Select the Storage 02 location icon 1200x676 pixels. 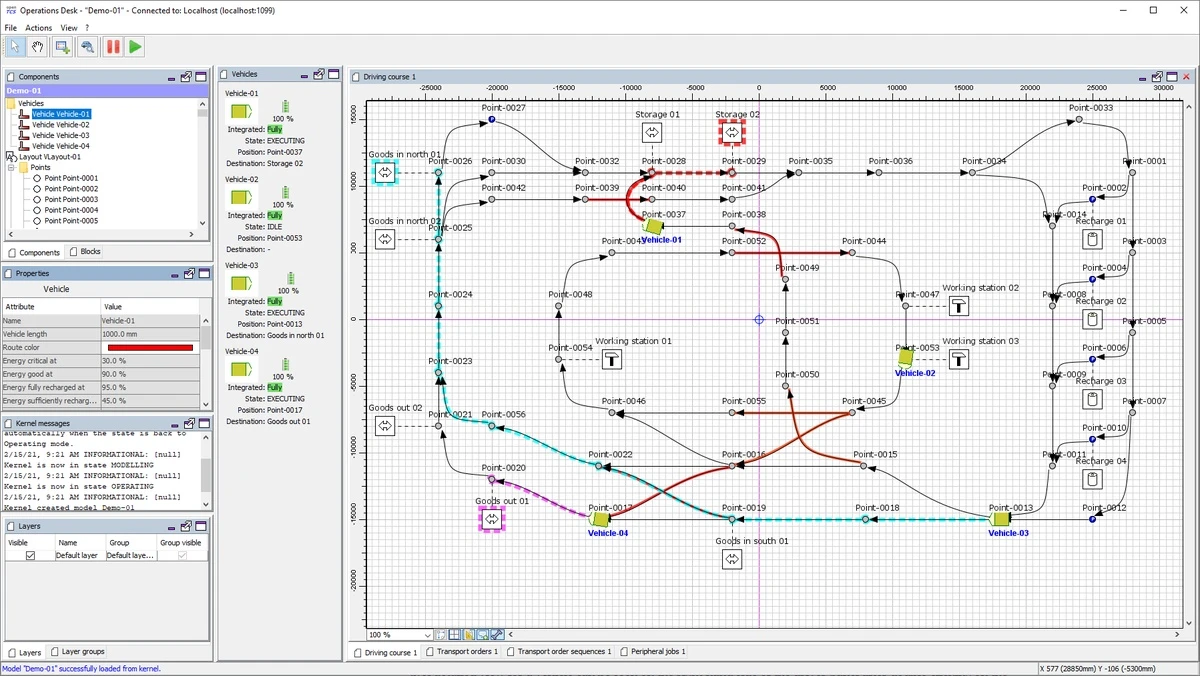pos(732,132)
